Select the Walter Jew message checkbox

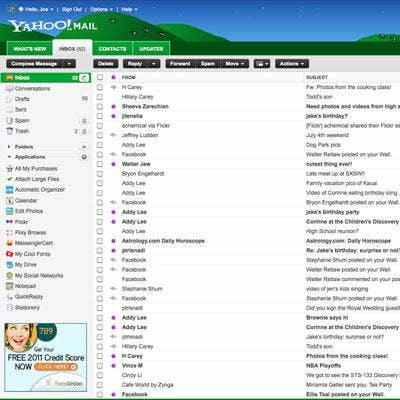(x=100, y=164)
